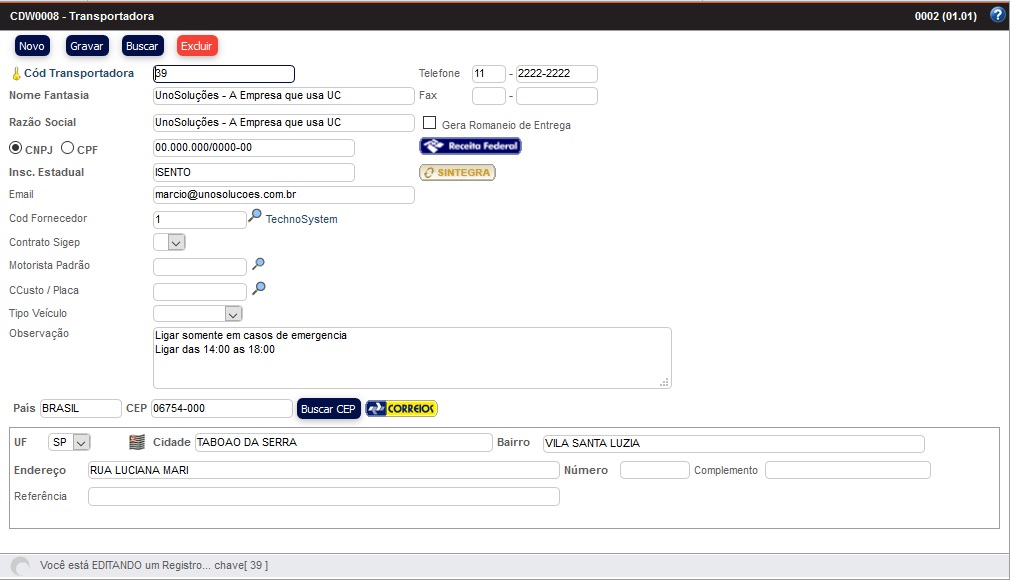Select the CPF radio option
The width and height of the screenshot is (1010, 580).
pyautogui.click(x=68, y=148)
